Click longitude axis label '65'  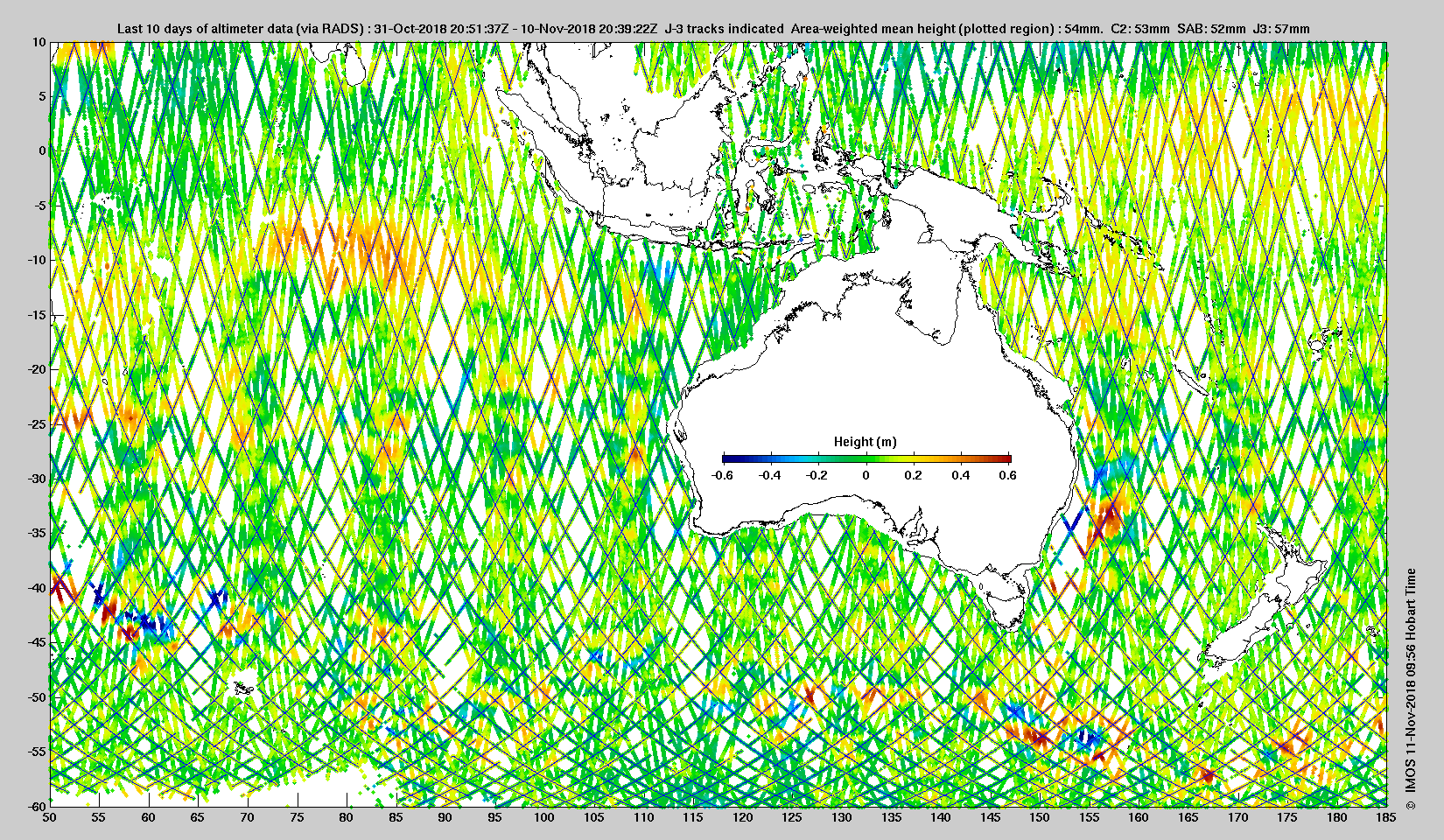tap(198, 817)
